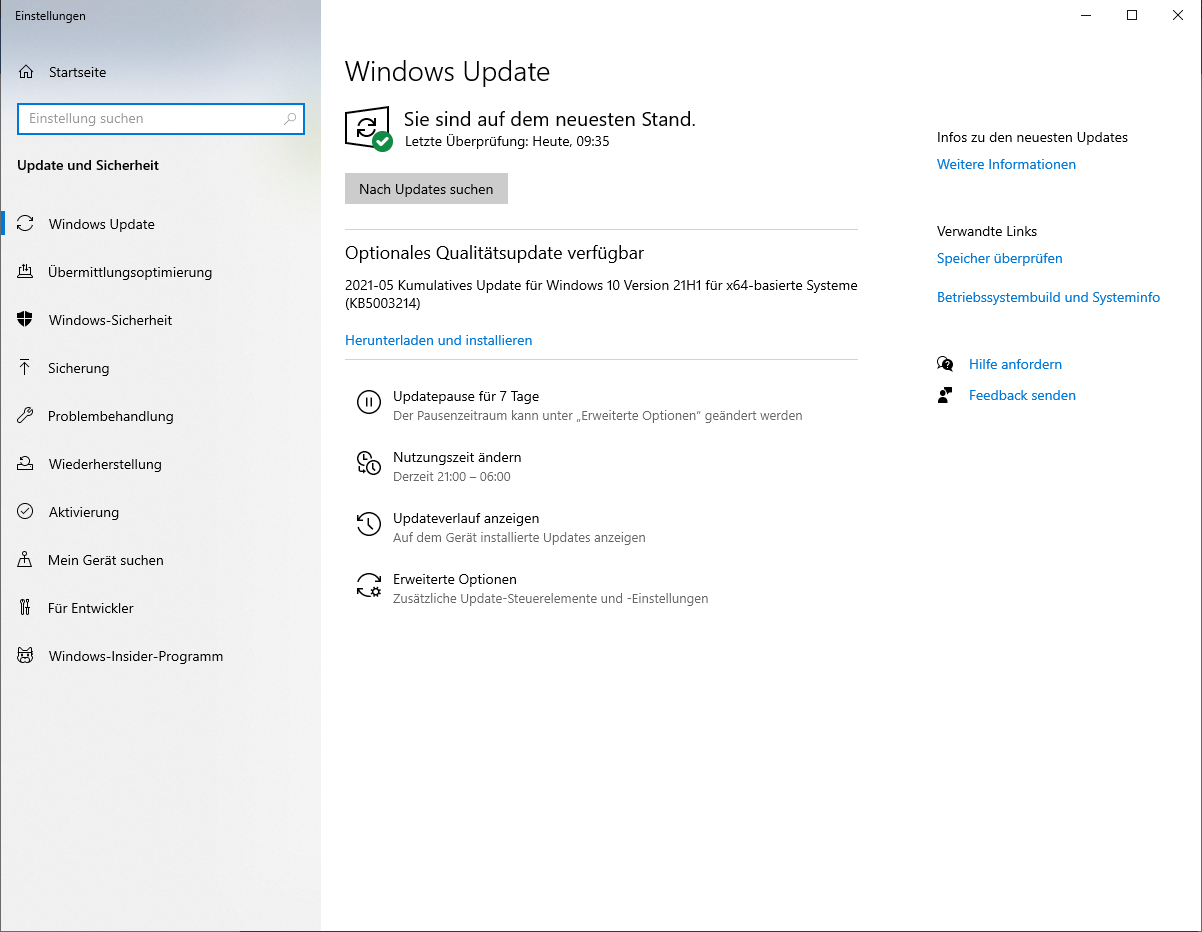Viewport: 1202px width, 932px height.
Task: Click the Hilfe anfordern link
Action: (x=1015, y=364)
